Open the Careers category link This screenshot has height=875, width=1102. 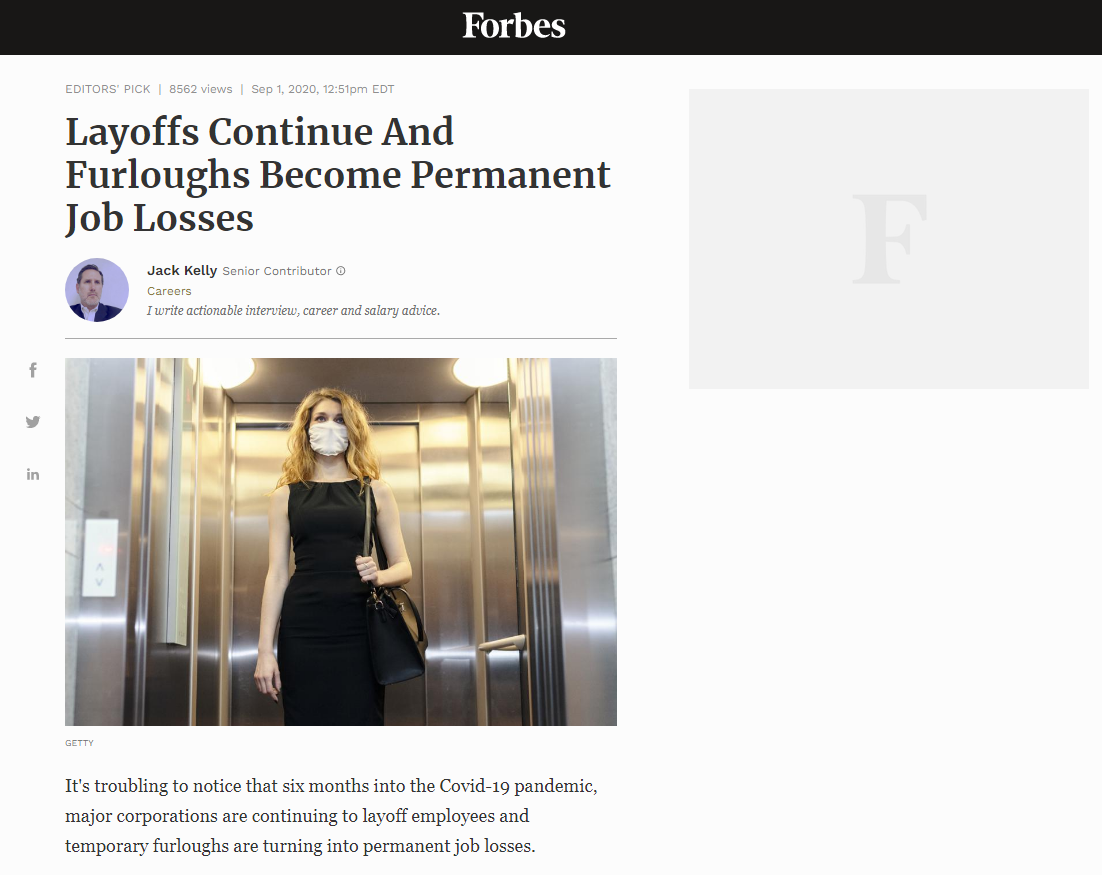click(169, 291)
